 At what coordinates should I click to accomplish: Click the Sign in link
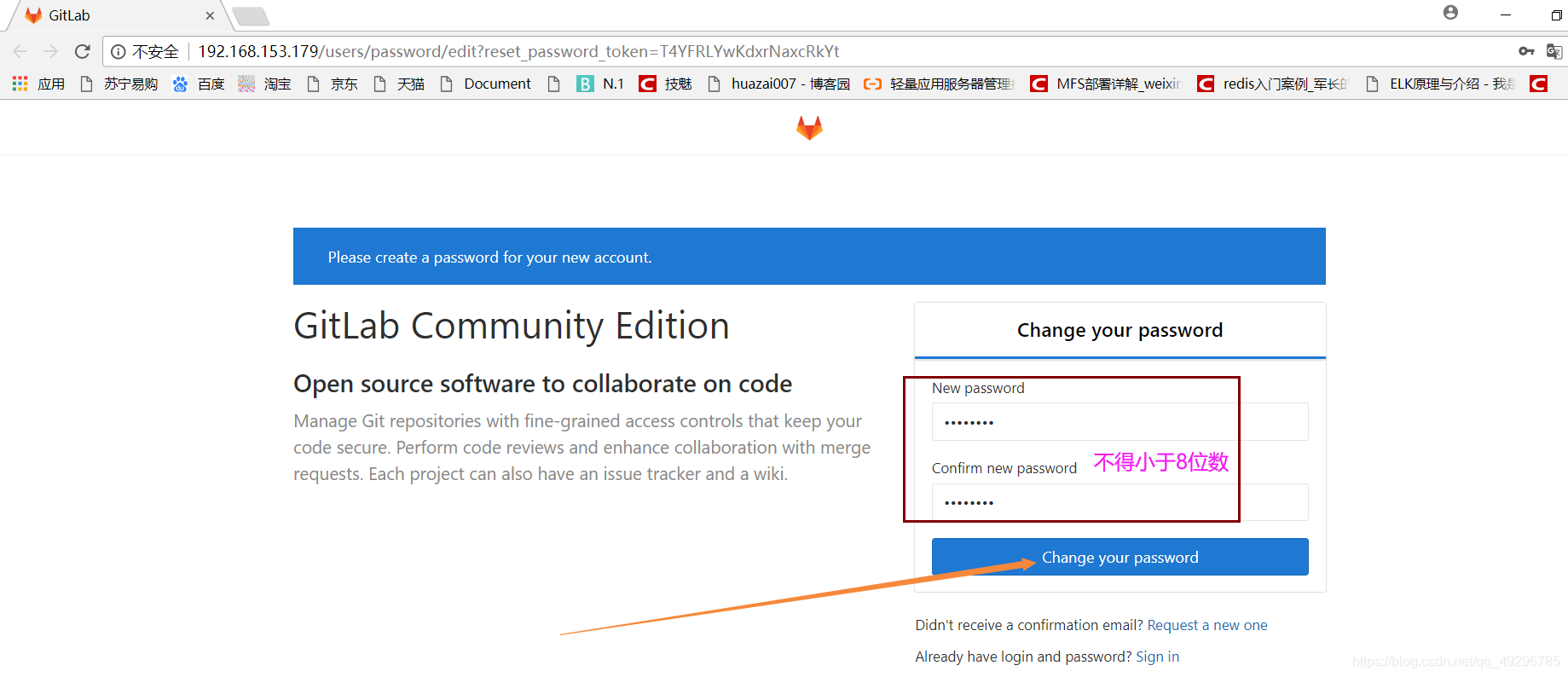(1157, 657)
